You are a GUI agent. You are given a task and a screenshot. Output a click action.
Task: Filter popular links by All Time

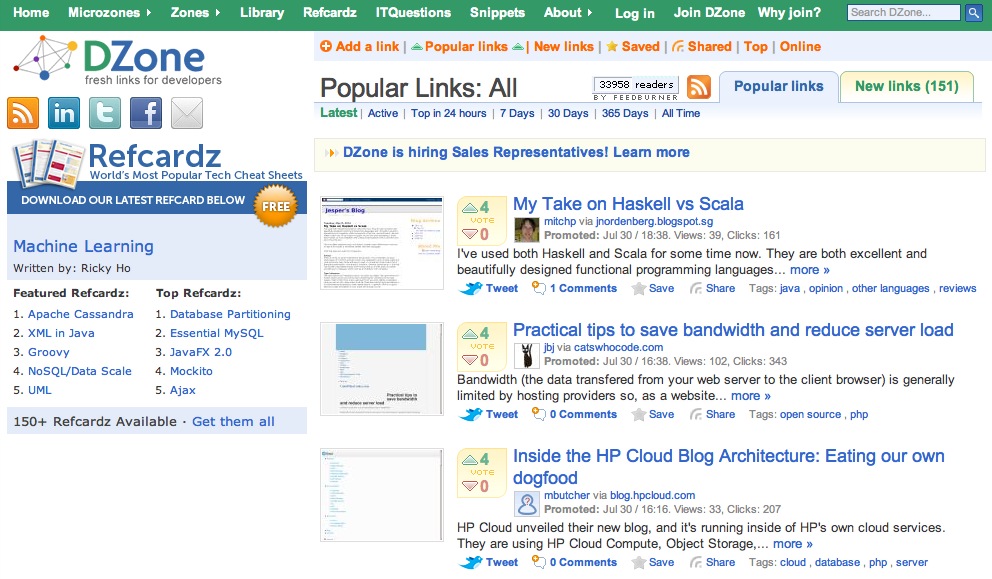click(681, 113)
